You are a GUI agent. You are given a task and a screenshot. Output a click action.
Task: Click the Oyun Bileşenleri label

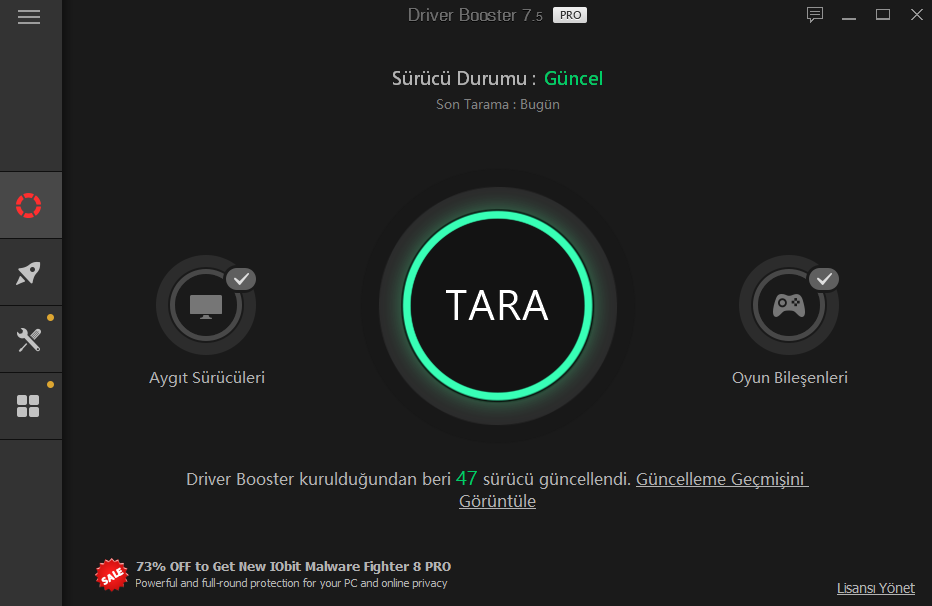(x=789, y=378)
